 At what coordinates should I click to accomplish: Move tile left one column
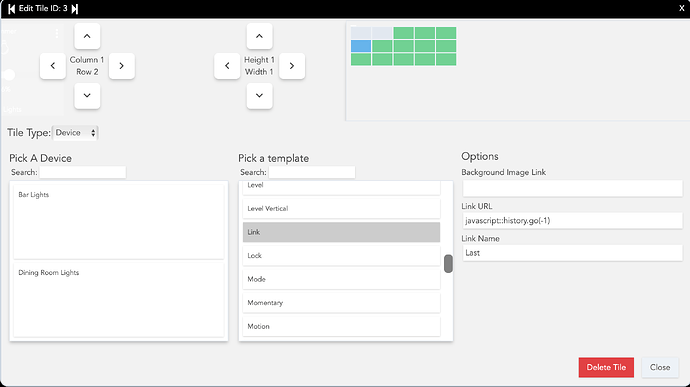(53, 66)
